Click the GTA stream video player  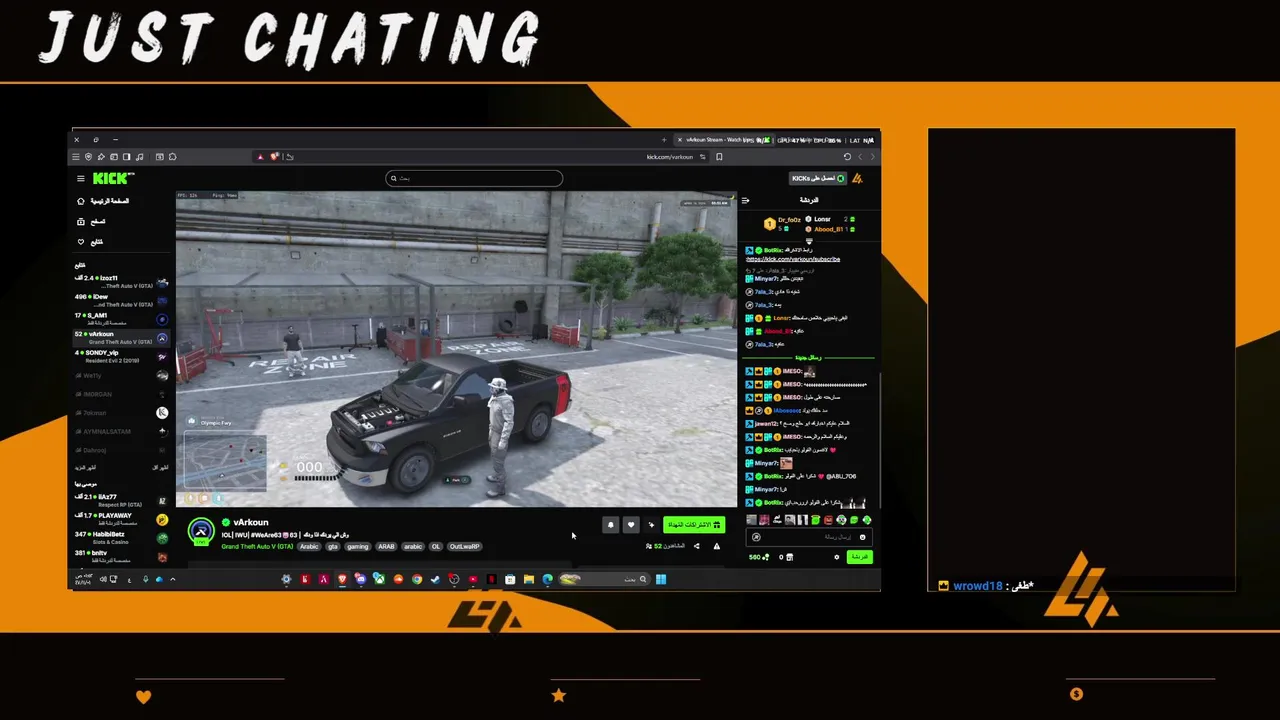(x=456, y=349)
